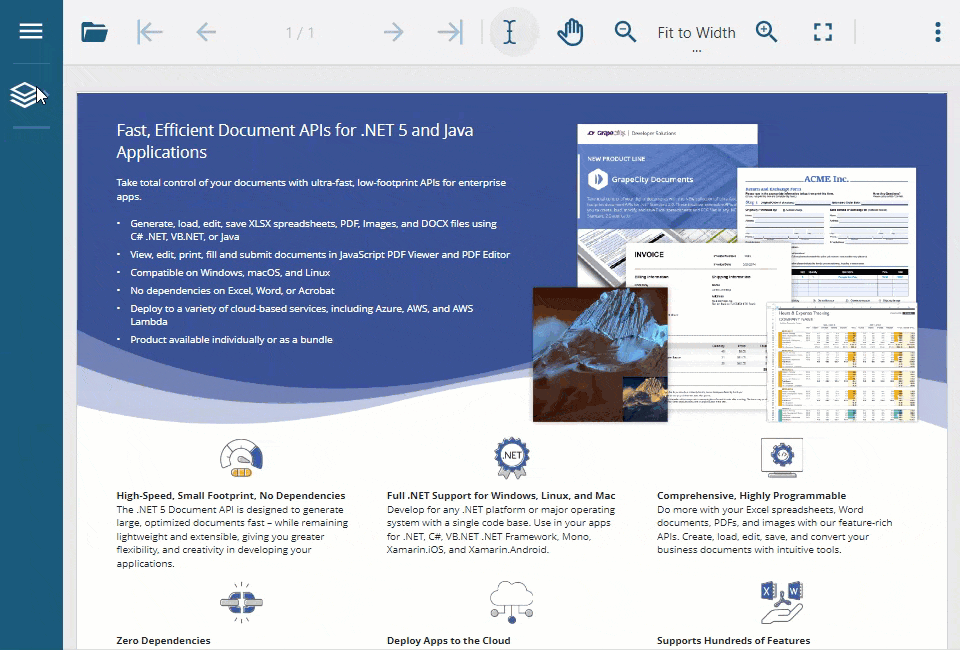
Task: Jump to the last page
Action: coord(451,32)
